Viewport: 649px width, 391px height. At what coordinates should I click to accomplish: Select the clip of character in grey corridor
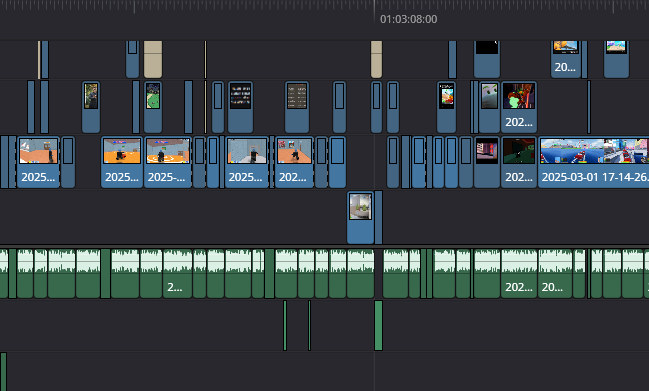(x=247, y=162)
